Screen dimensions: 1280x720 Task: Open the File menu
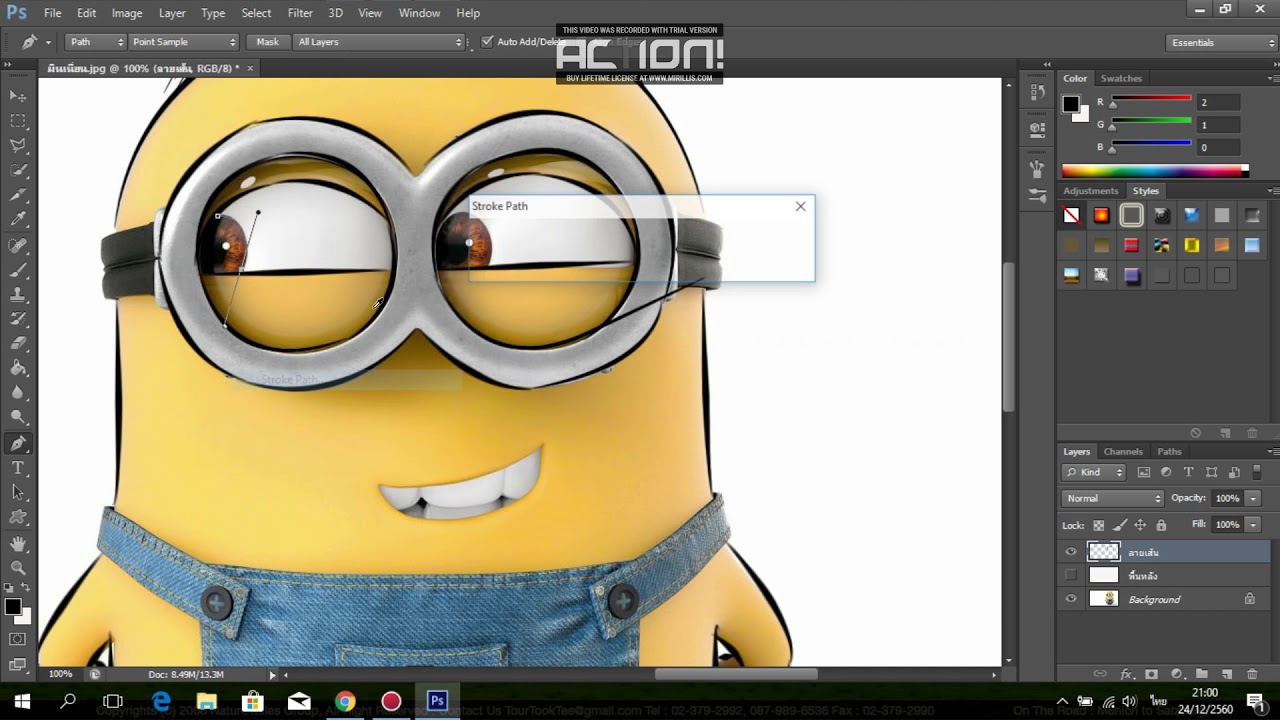53,13
